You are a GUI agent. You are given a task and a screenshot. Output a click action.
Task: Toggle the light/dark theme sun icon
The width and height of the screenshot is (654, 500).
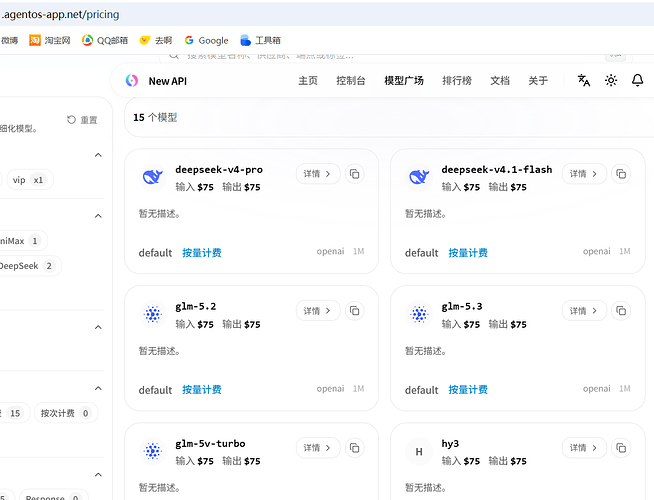pyautogui.click(x=611, y=80)
